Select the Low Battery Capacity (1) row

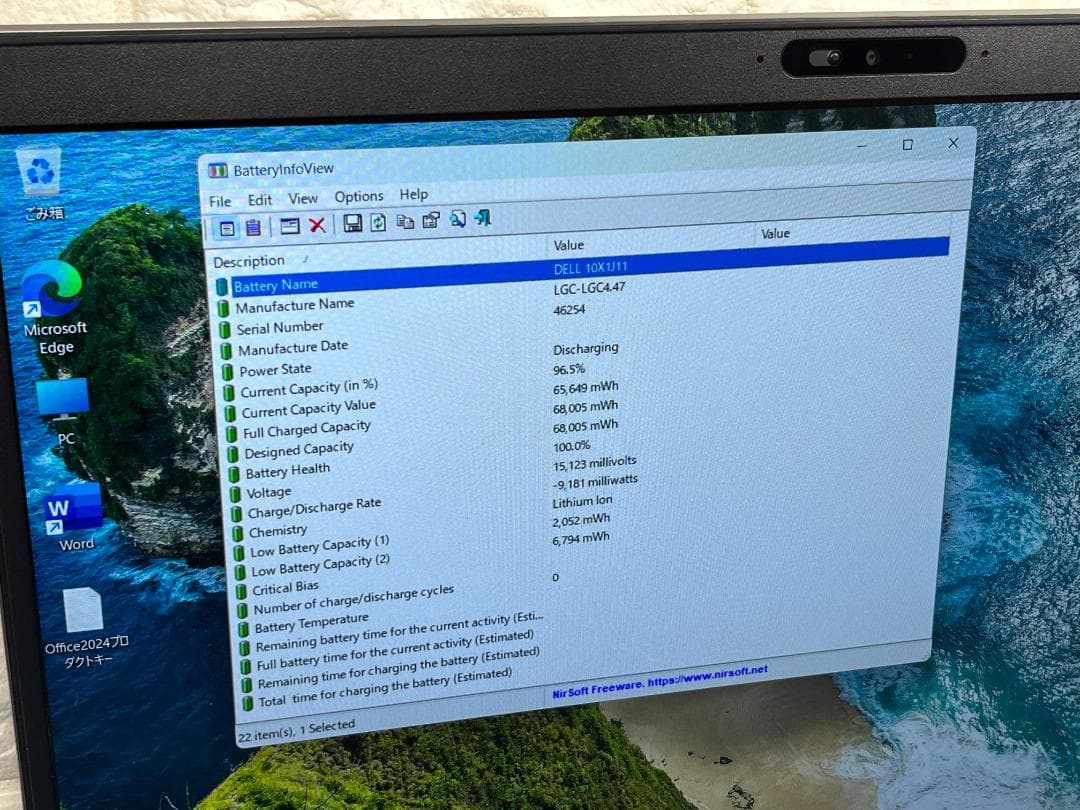tap(319, 547)
